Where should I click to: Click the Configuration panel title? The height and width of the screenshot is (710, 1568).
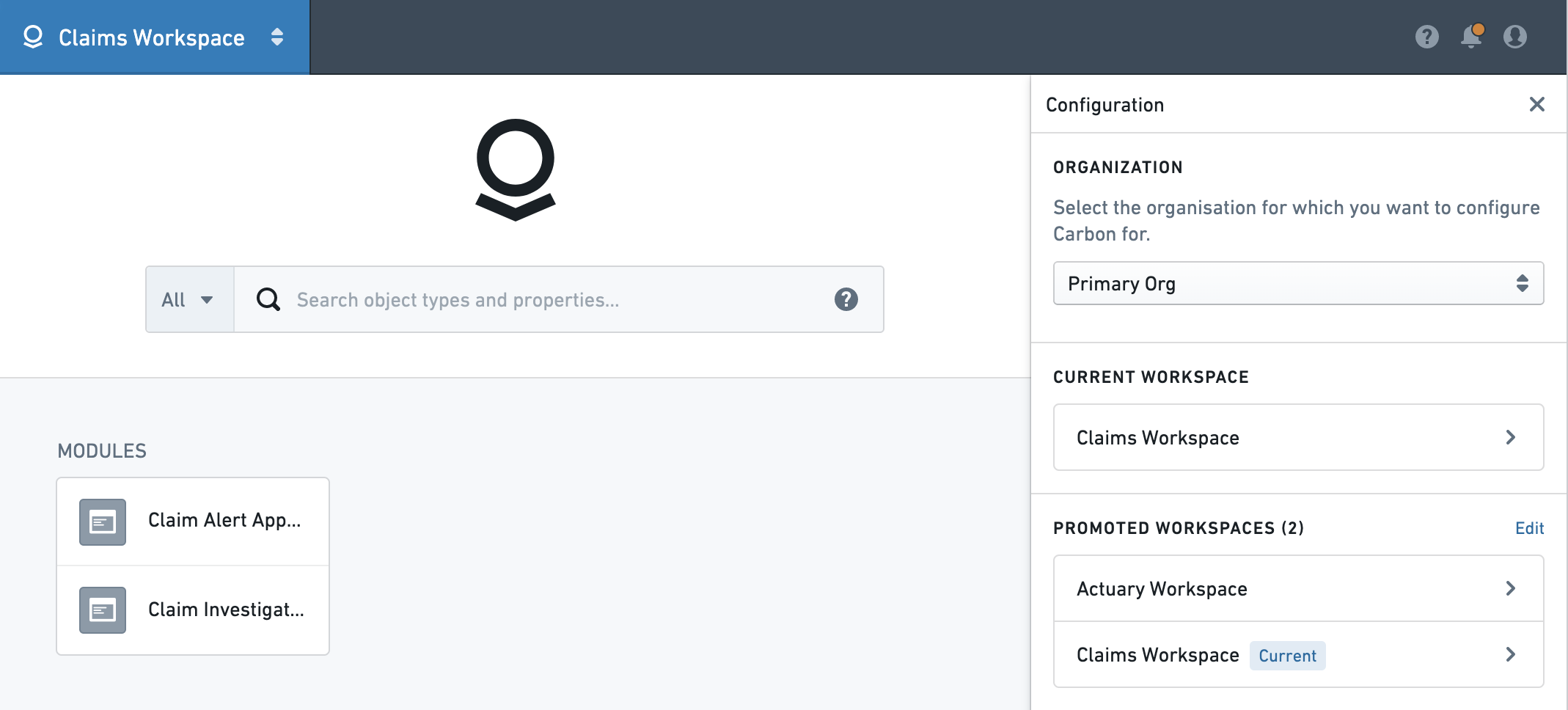(1104, 105)
